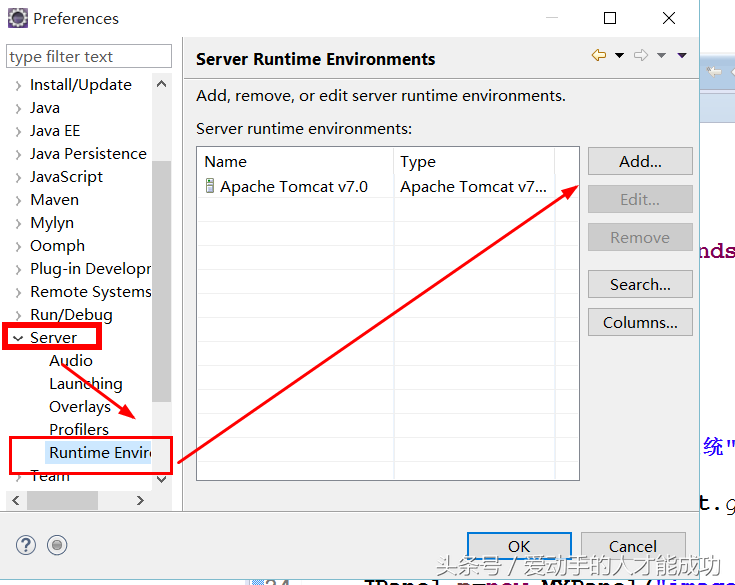The height and width of the screenshot is (585, 735).
Task: Dismiss dialog with Cancel button
Action: 633,546
